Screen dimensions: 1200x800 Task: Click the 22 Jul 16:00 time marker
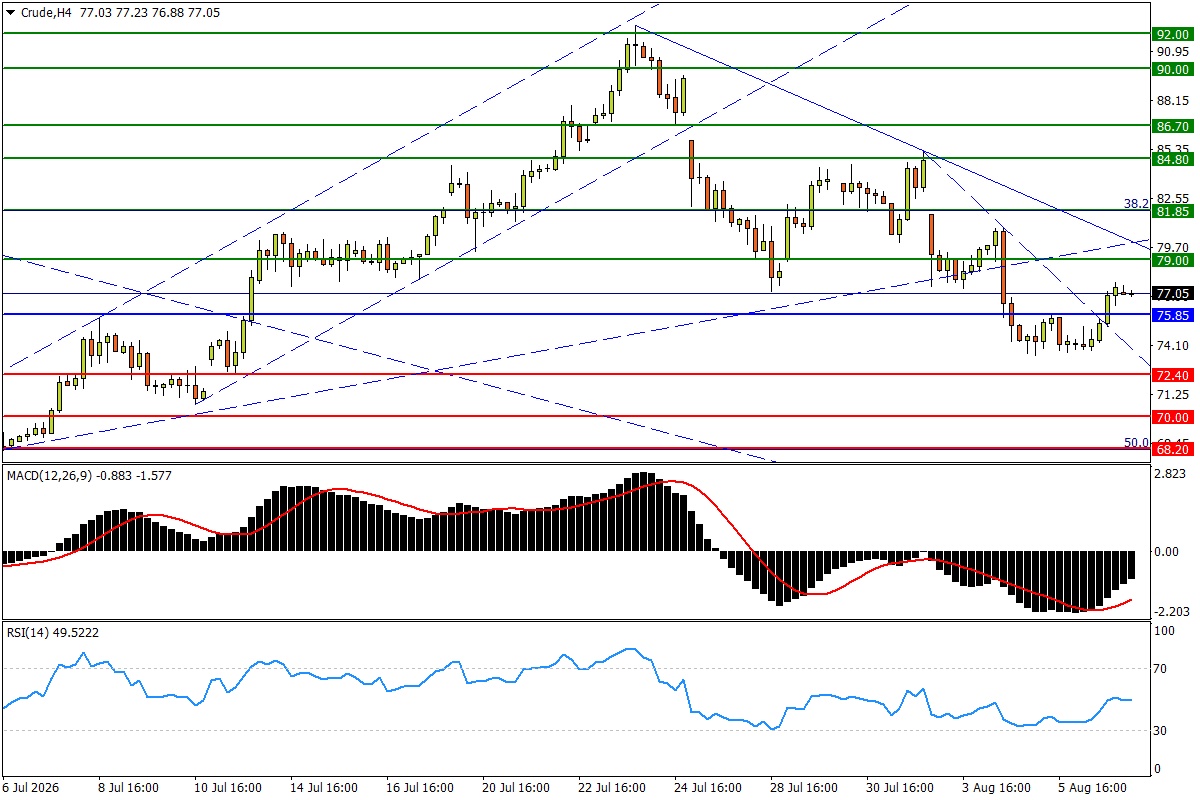610,788
